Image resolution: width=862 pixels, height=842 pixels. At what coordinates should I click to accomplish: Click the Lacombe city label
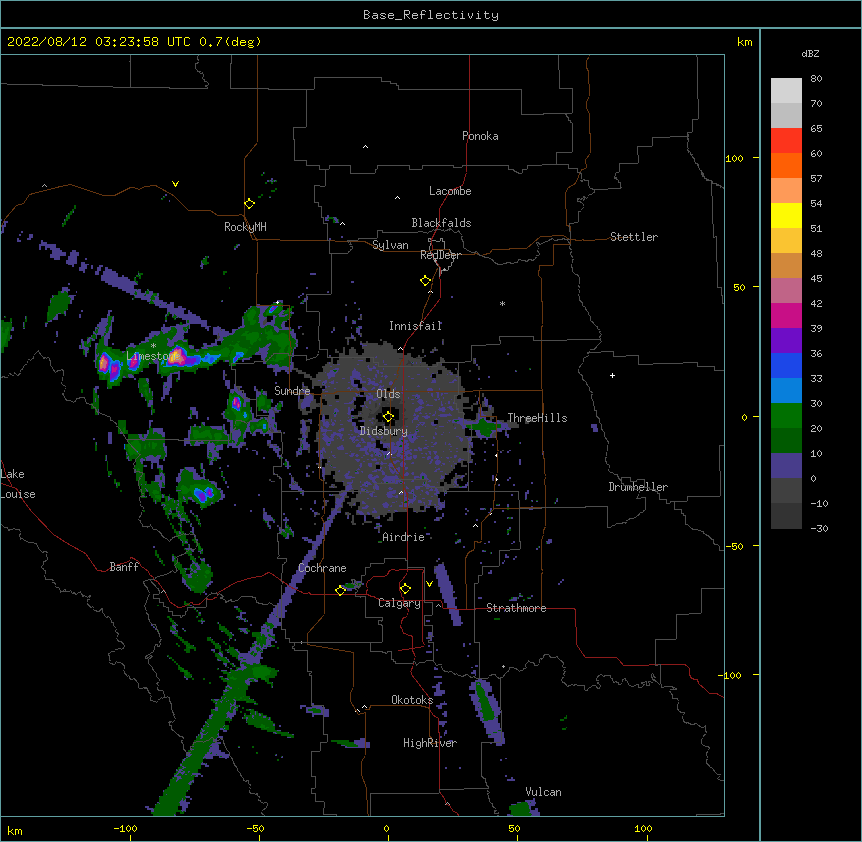[x=450, y=191]
